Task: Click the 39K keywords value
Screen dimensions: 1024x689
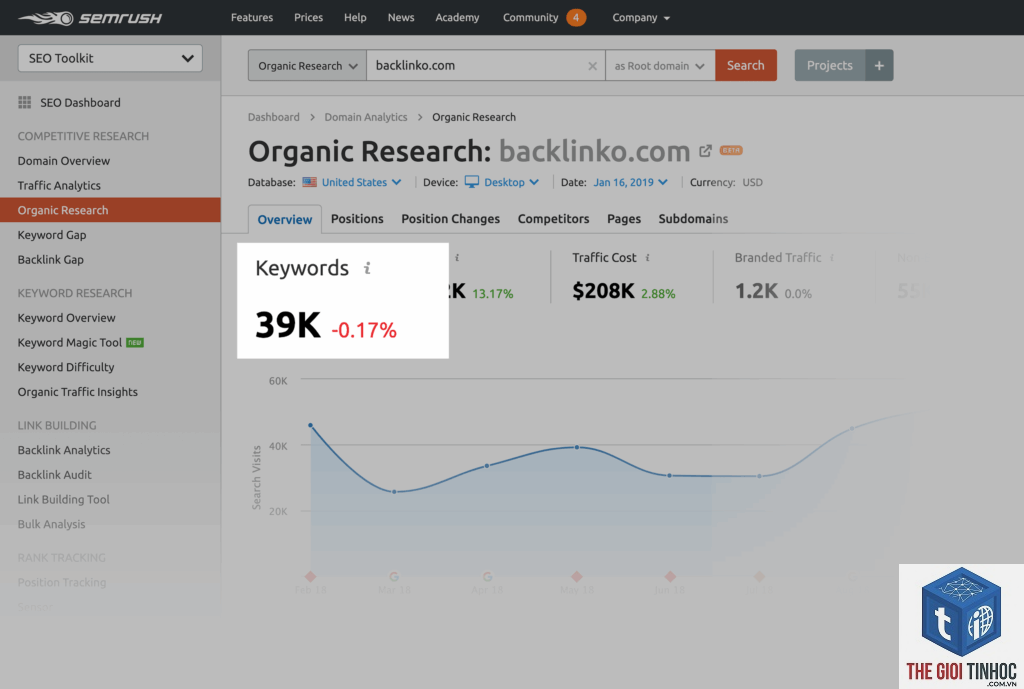Action: click(x=288, y=325)
